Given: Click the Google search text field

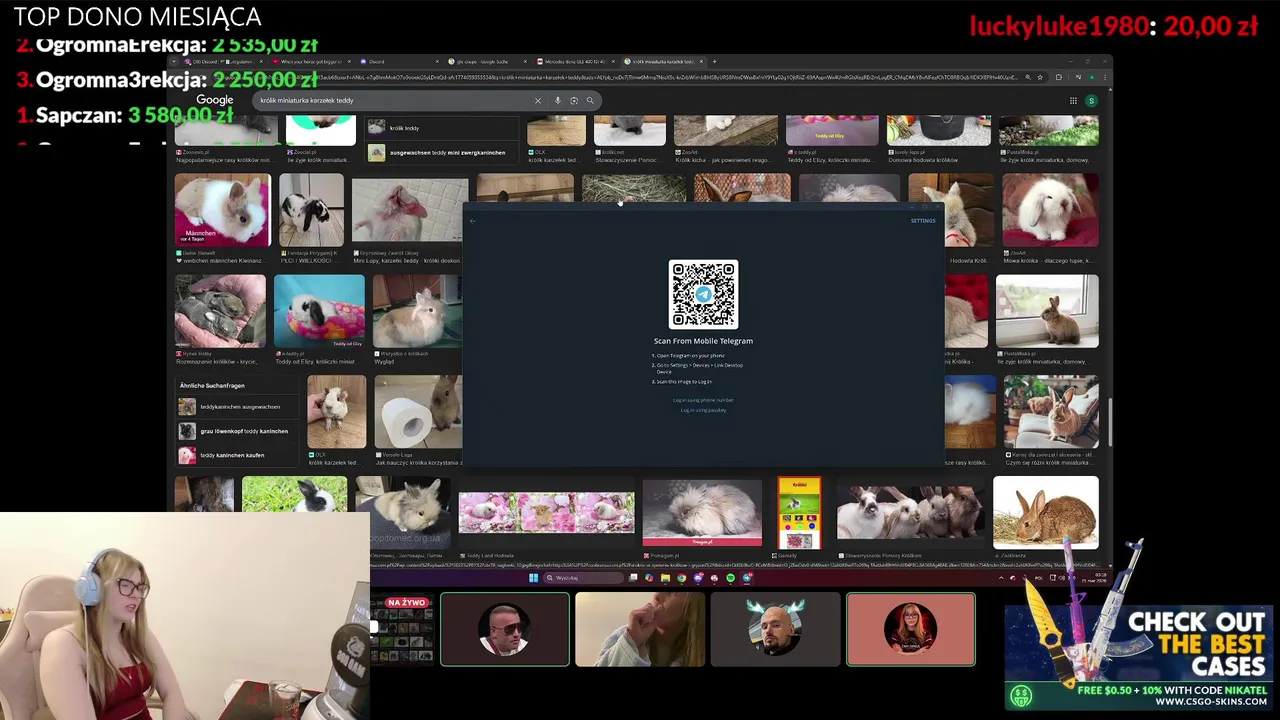Looking at the screenshot, I should [x=395, y=100].
